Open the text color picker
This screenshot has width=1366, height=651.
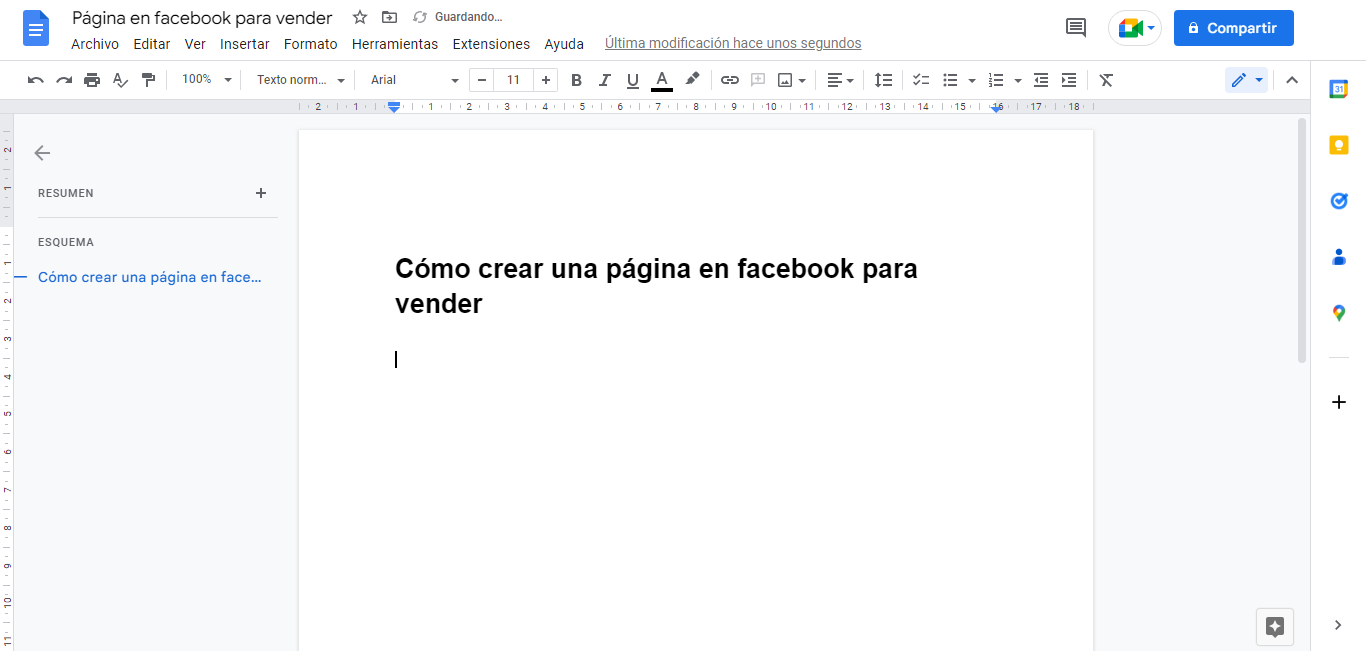(661, 80)
